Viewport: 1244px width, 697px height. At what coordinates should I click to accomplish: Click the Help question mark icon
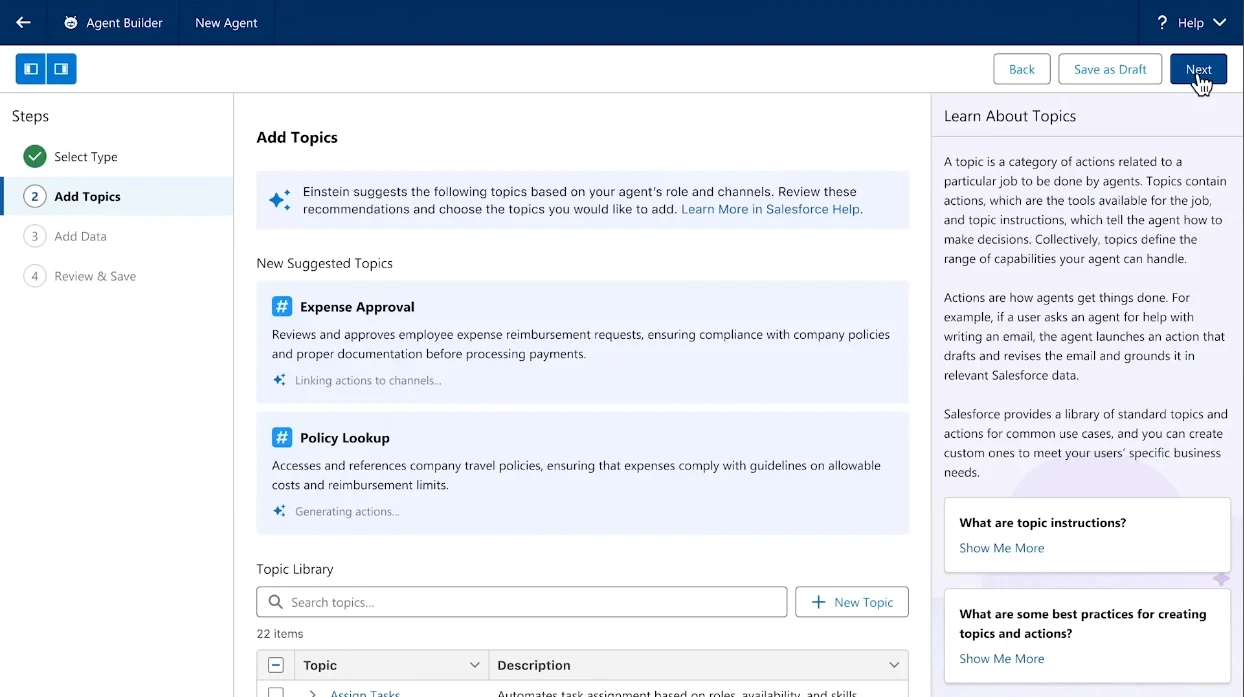(x=1162, y=22)
